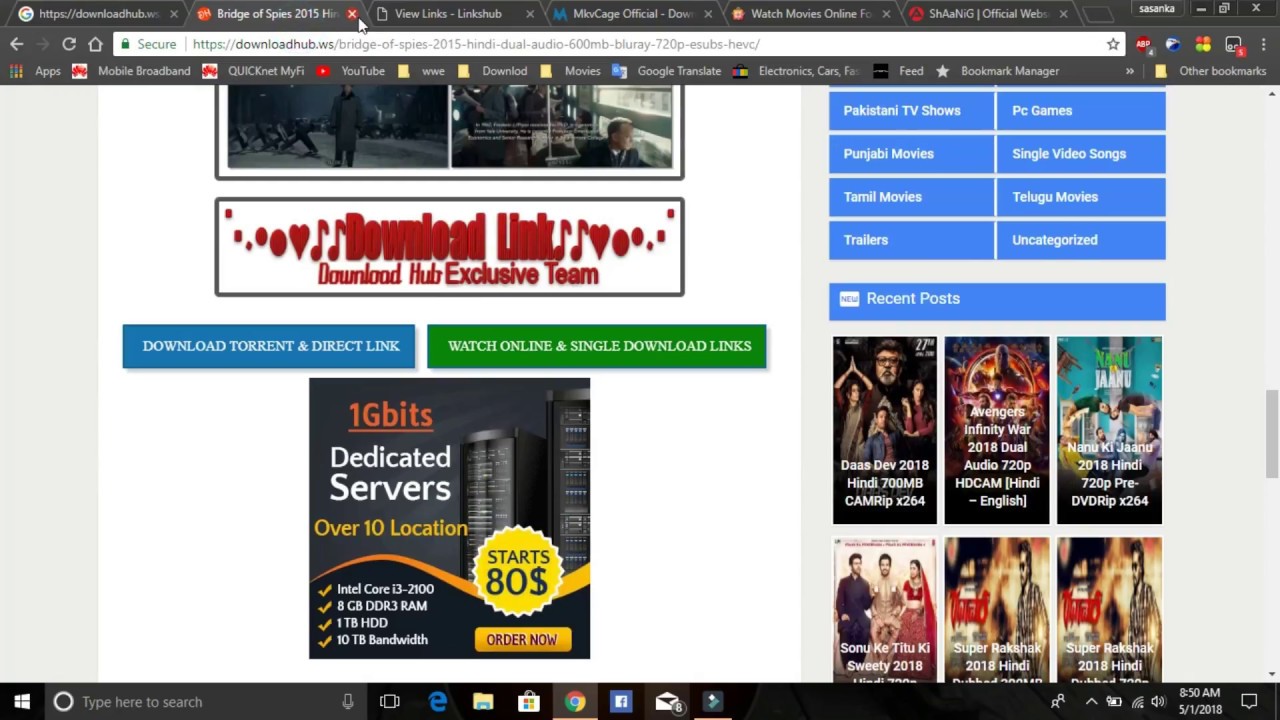Go back using the browser back arrow
The width and height of the screenshot is (1280, 720).
click(17, 44)
